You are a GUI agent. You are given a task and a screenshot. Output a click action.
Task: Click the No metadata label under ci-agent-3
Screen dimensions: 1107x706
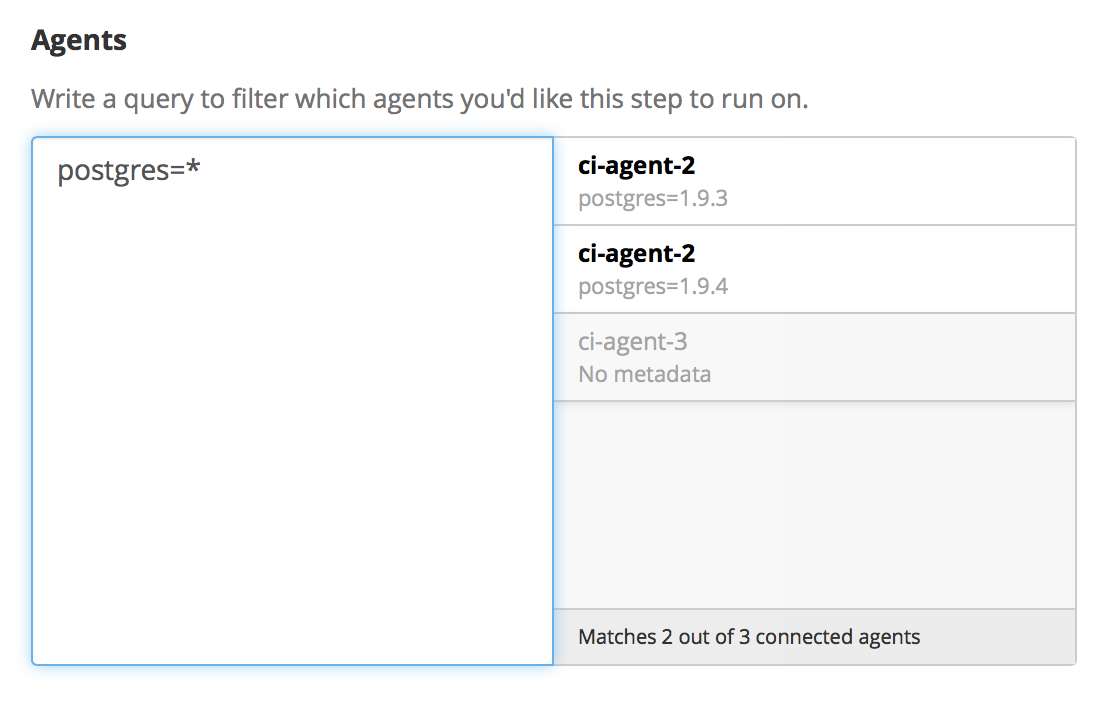tap(645, 375)
